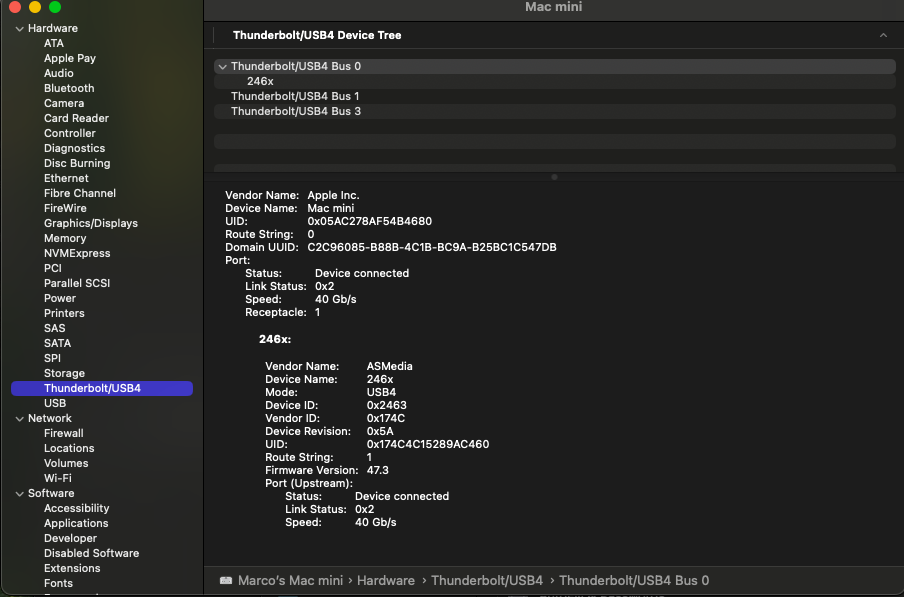Select FireWire in the sidebar
The width and height of the screenshot is (904, 597).
[x=65, y=208]
